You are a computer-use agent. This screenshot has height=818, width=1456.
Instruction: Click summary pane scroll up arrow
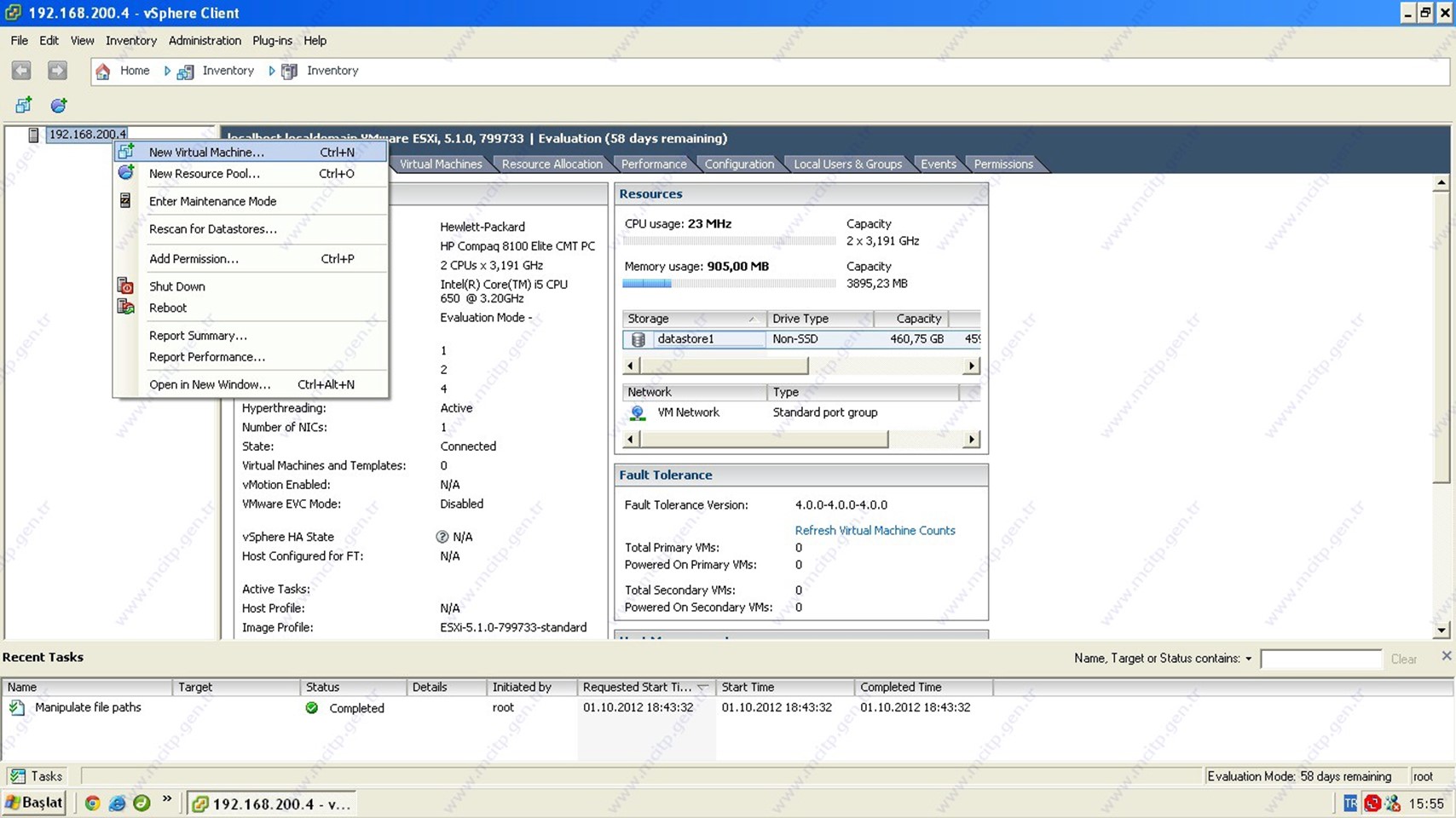tap(1441, 182)
